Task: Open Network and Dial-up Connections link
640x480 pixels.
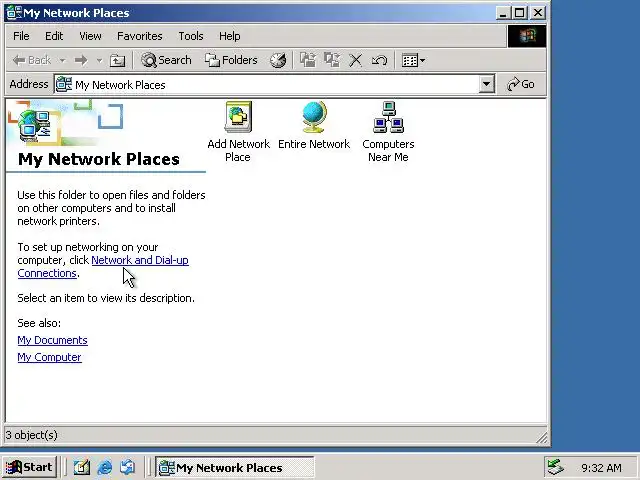Action: pyautogui.click(x=140, y=260)
